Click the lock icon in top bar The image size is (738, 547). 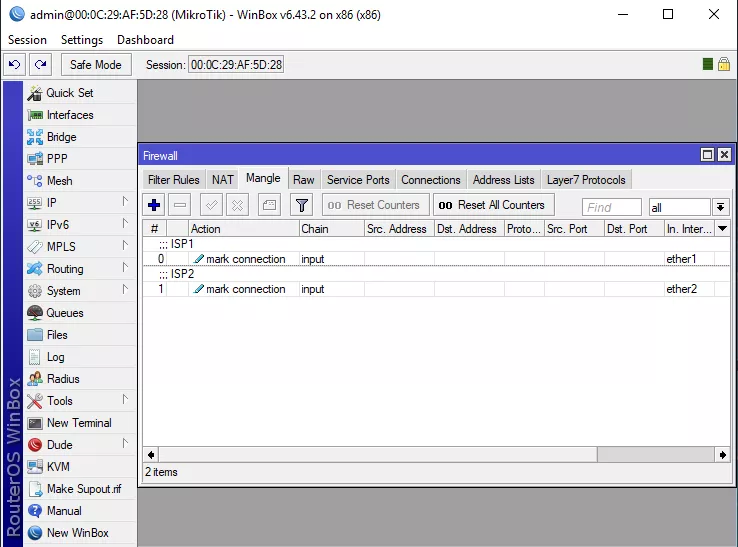click(724, 64)
